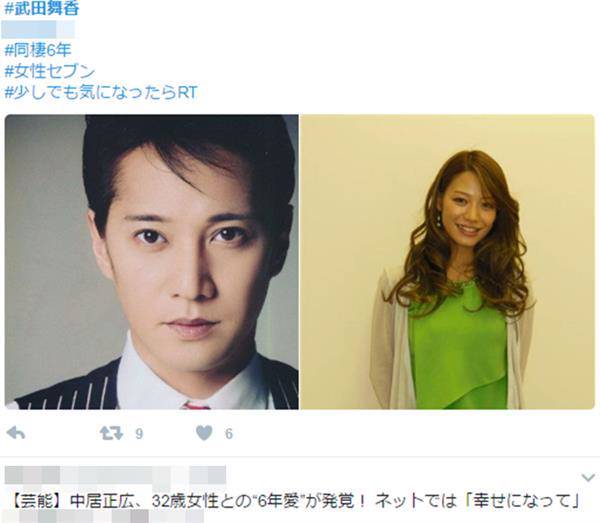Open hashtag #少しでも気になったらRT
600x523 pixels.
tap(101, 92)
